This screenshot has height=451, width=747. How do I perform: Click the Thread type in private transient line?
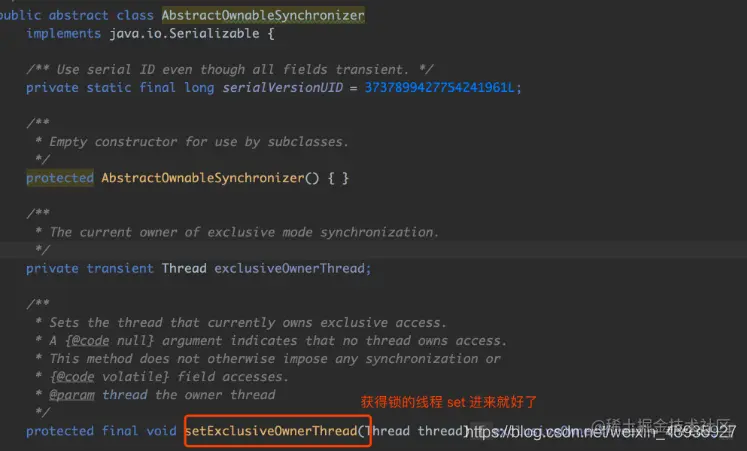(x=184, y=269)
